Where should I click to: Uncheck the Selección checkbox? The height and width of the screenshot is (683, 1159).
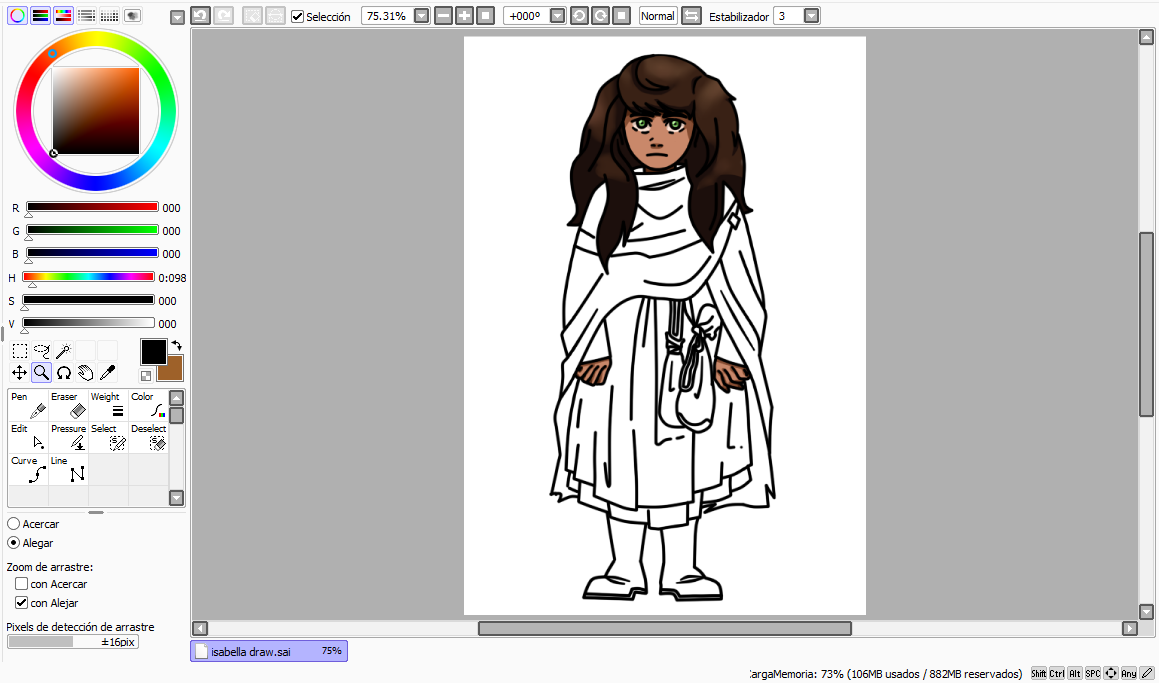[x=298, y=17]
